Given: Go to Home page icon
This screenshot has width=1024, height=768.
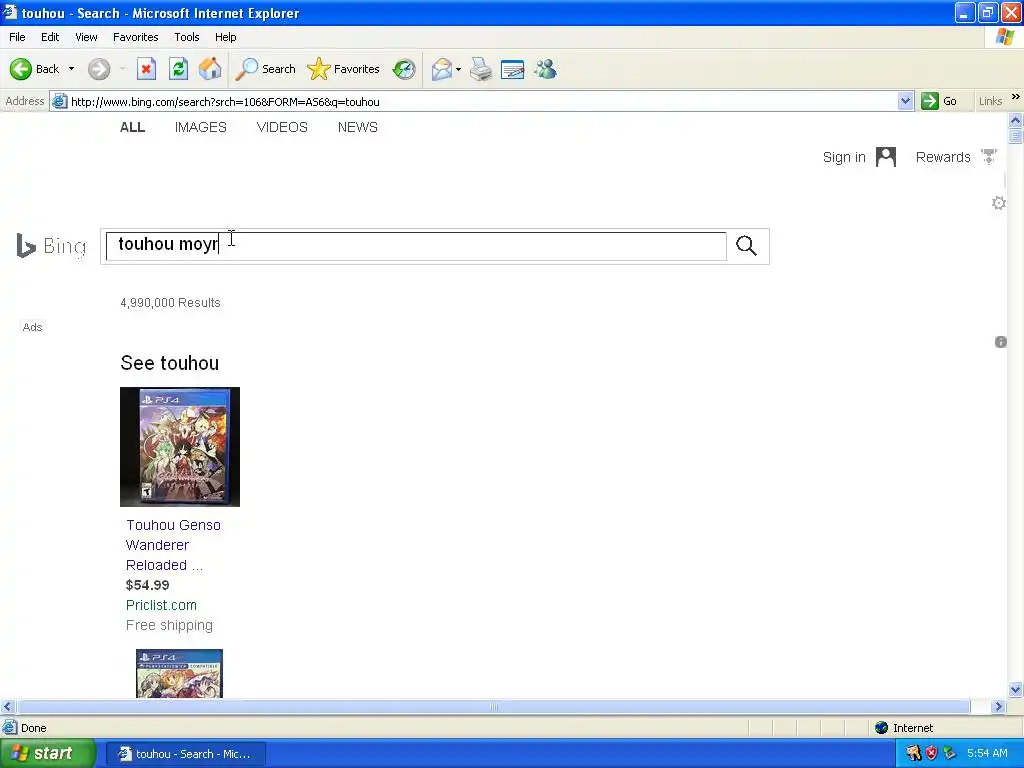Looking at the screenshot, I should [210, 69].
